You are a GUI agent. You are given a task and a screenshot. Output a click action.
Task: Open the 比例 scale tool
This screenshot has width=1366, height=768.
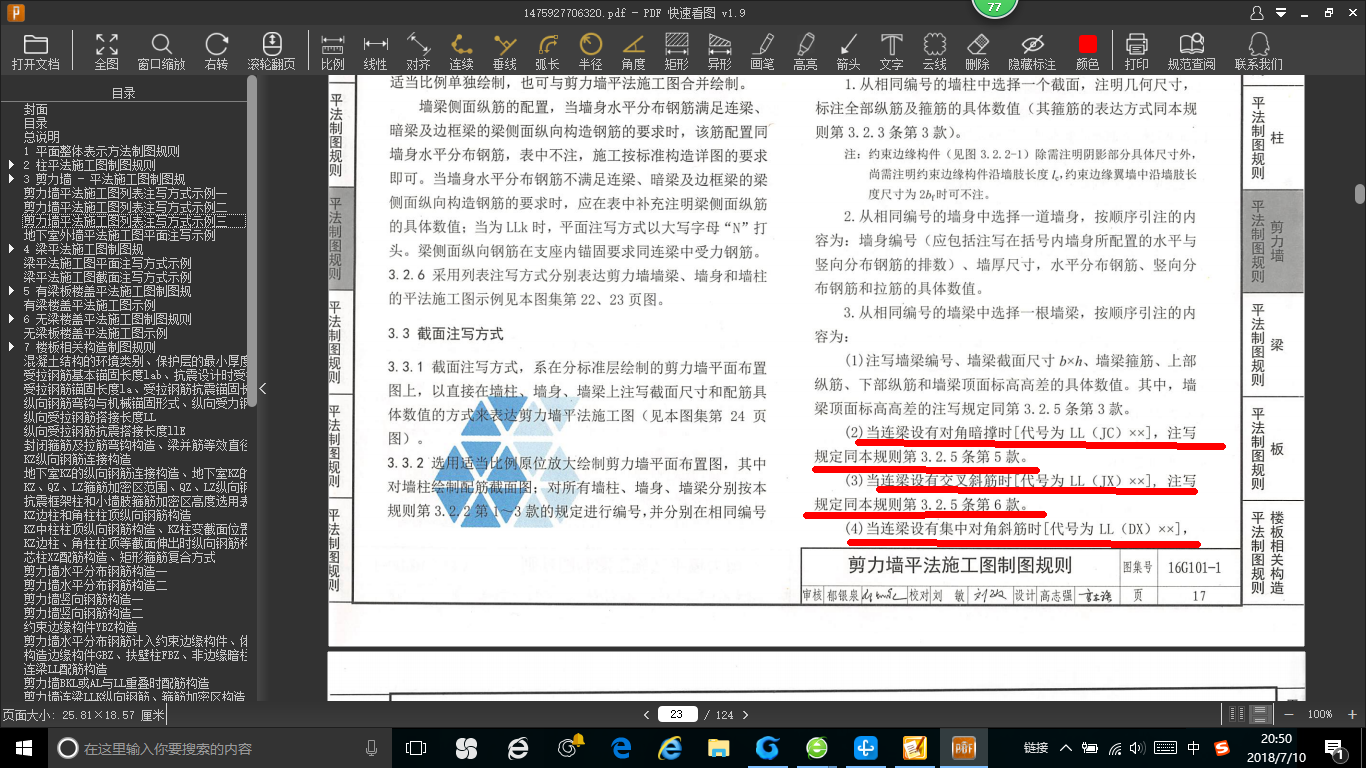(x=333, y=51)
